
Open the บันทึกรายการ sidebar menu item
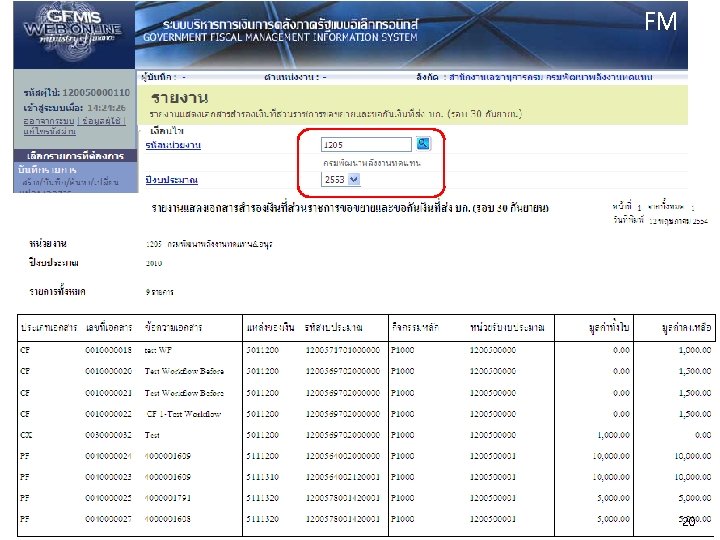click(47, 170)
